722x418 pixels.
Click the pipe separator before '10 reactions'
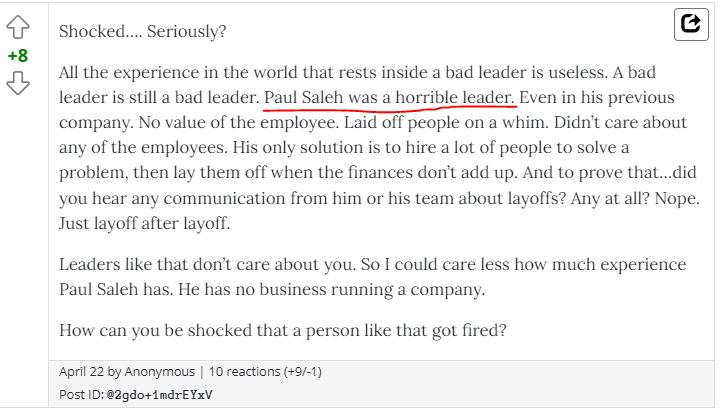[202, 372]
